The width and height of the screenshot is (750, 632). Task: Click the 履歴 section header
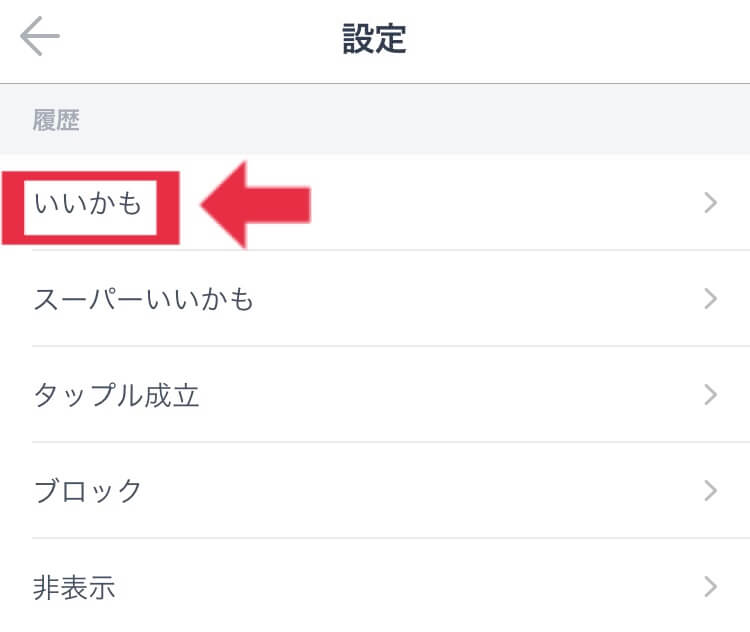pyautogui.click(x=56, y=122)
